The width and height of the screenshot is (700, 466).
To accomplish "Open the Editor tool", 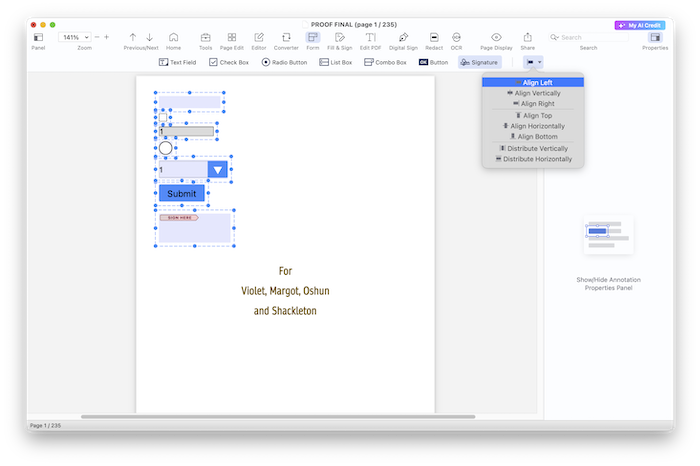I will [259, 37].
